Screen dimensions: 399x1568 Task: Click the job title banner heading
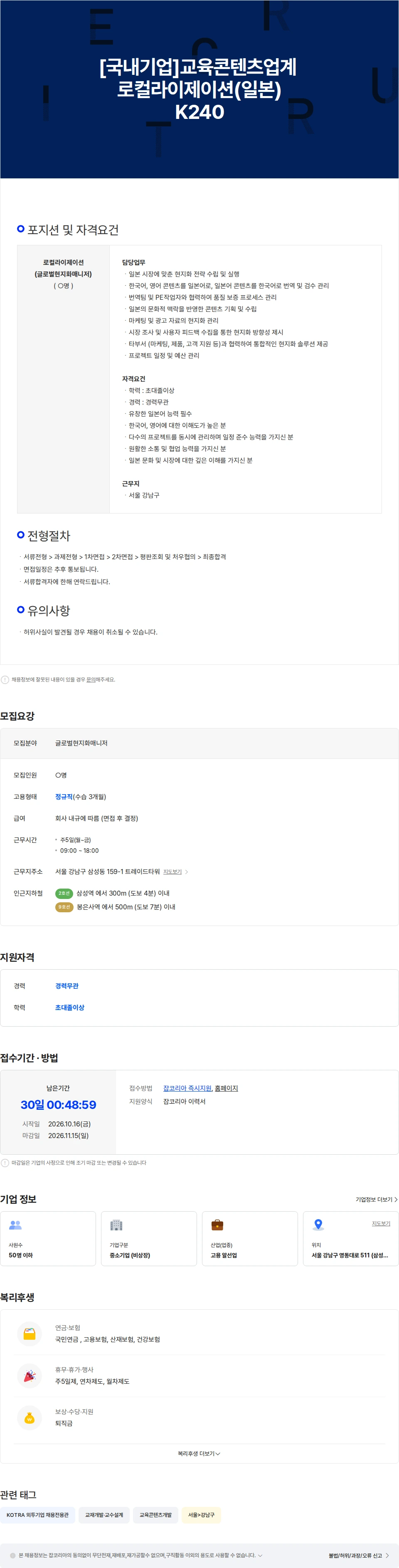(199, 89)
